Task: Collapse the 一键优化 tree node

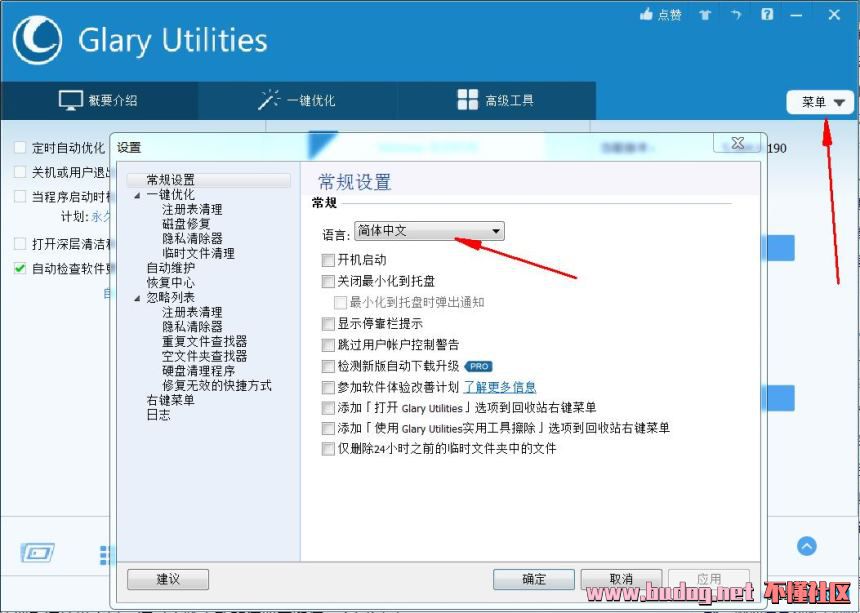Action: click(137, 195)
